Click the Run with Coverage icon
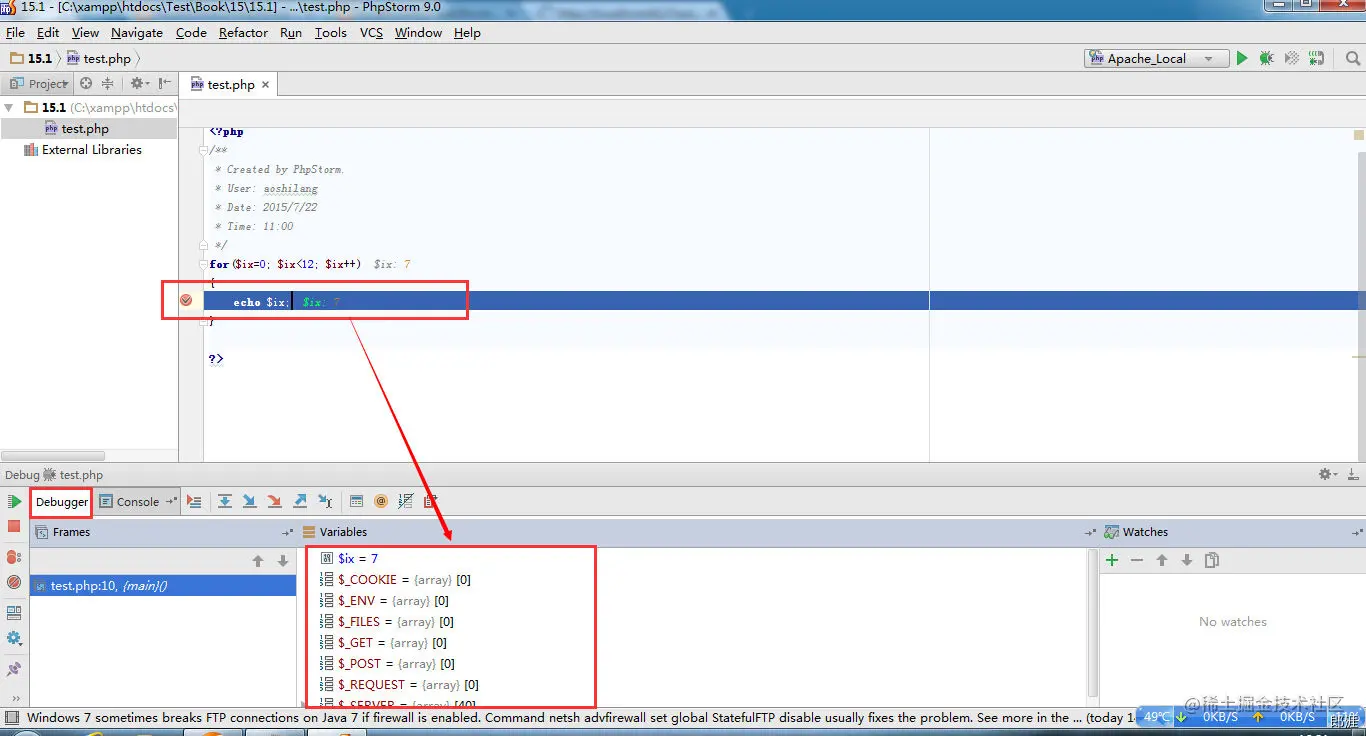 click(x=1292, y=59)
